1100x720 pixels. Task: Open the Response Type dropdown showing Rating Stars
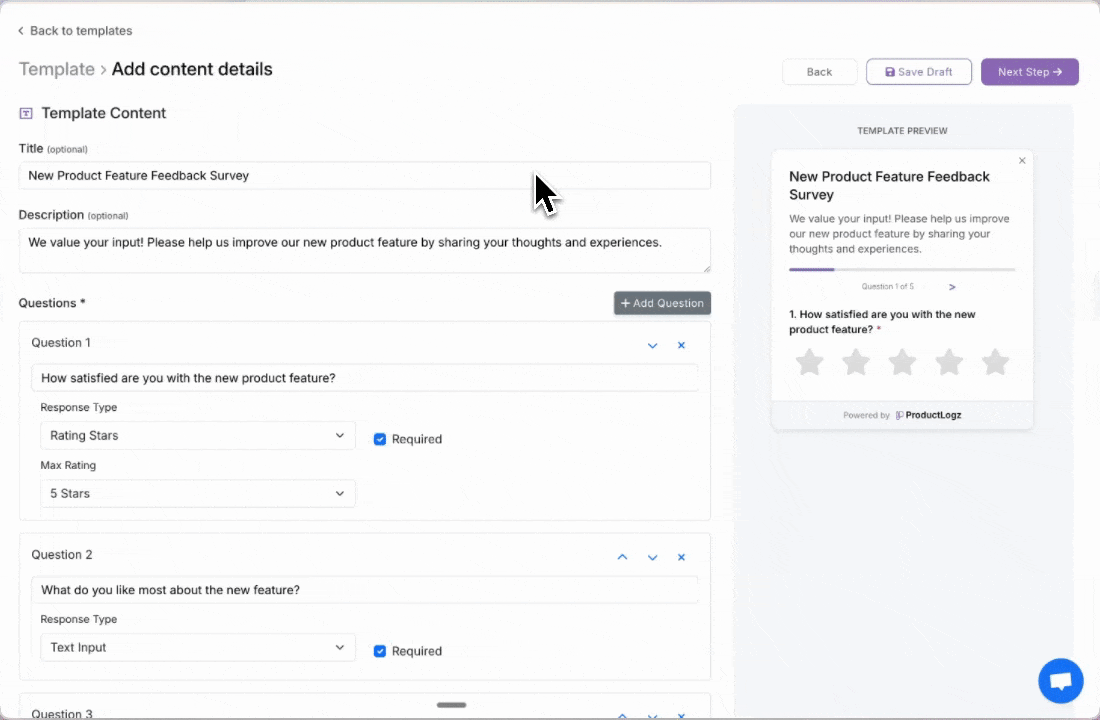tap(197, 435)
